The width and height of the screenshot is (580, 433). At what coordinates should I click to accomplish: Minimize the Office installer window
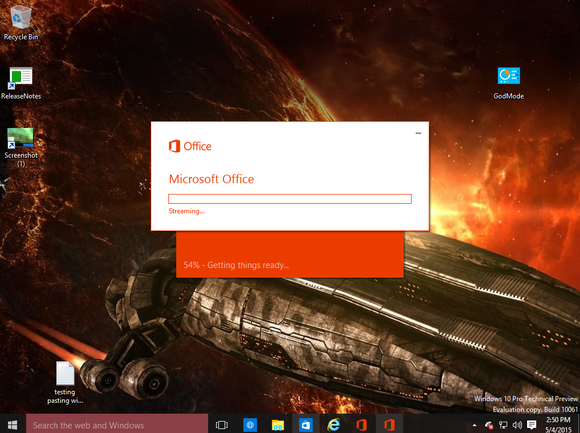418,133
